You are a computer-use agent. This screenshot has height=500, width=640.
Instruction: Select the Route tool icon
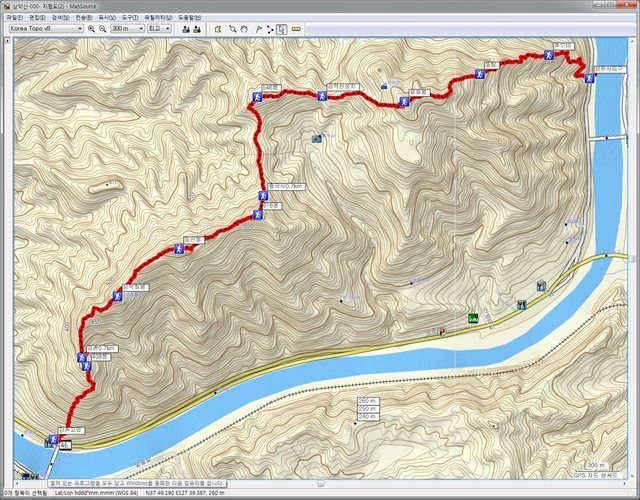pos(270,29)
